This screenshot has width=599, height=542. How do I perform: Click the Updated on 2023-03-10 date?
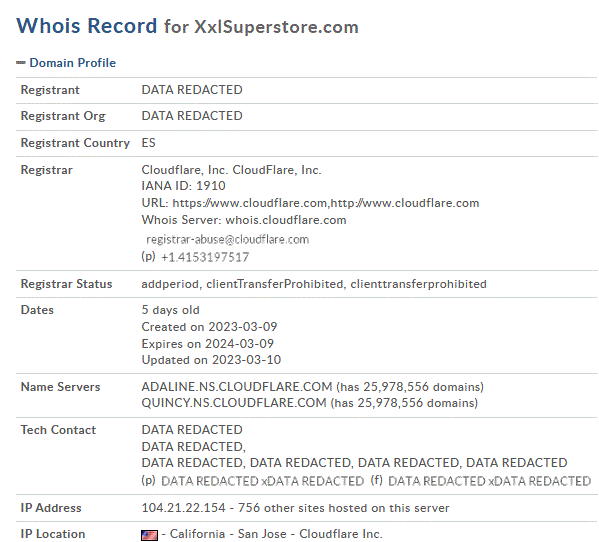pos(211,359)
